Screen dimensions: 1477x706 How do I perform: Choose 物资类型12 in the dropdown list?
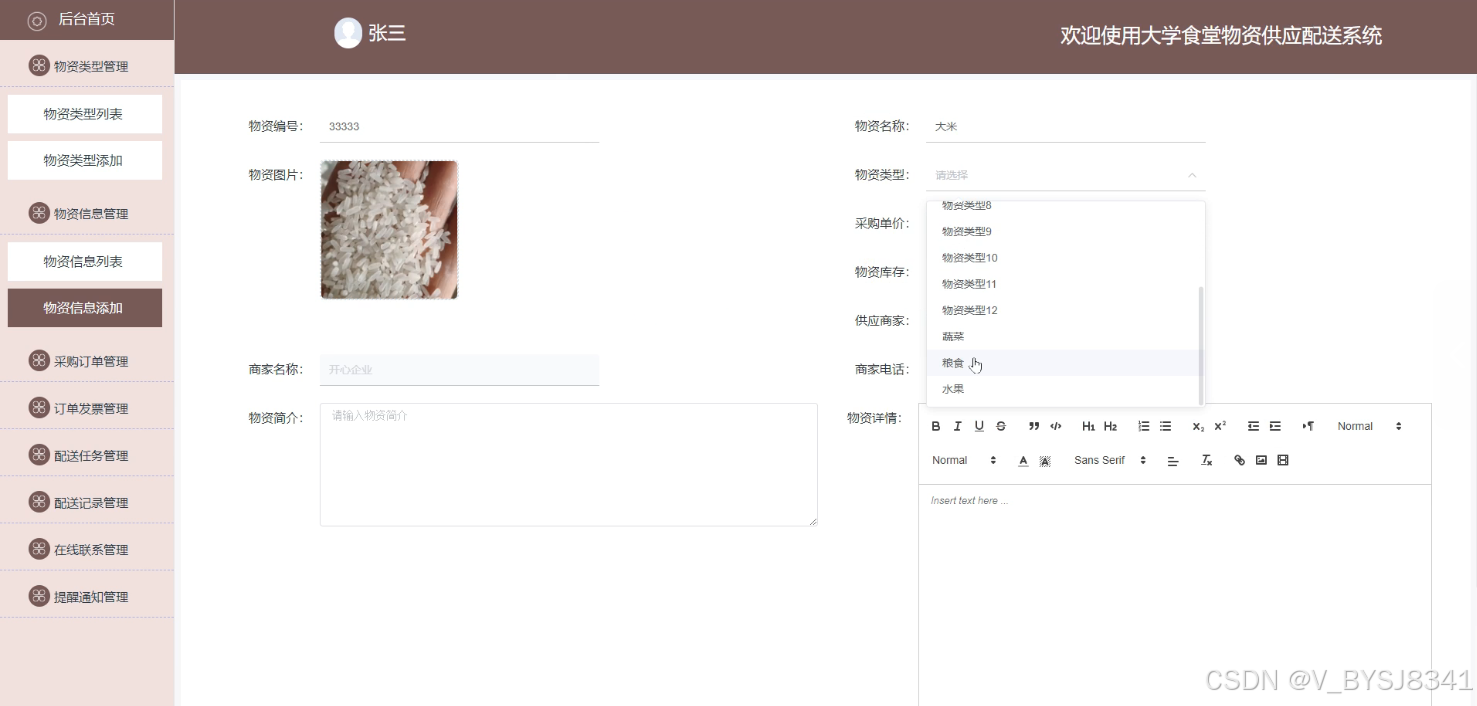[1062, 310]
